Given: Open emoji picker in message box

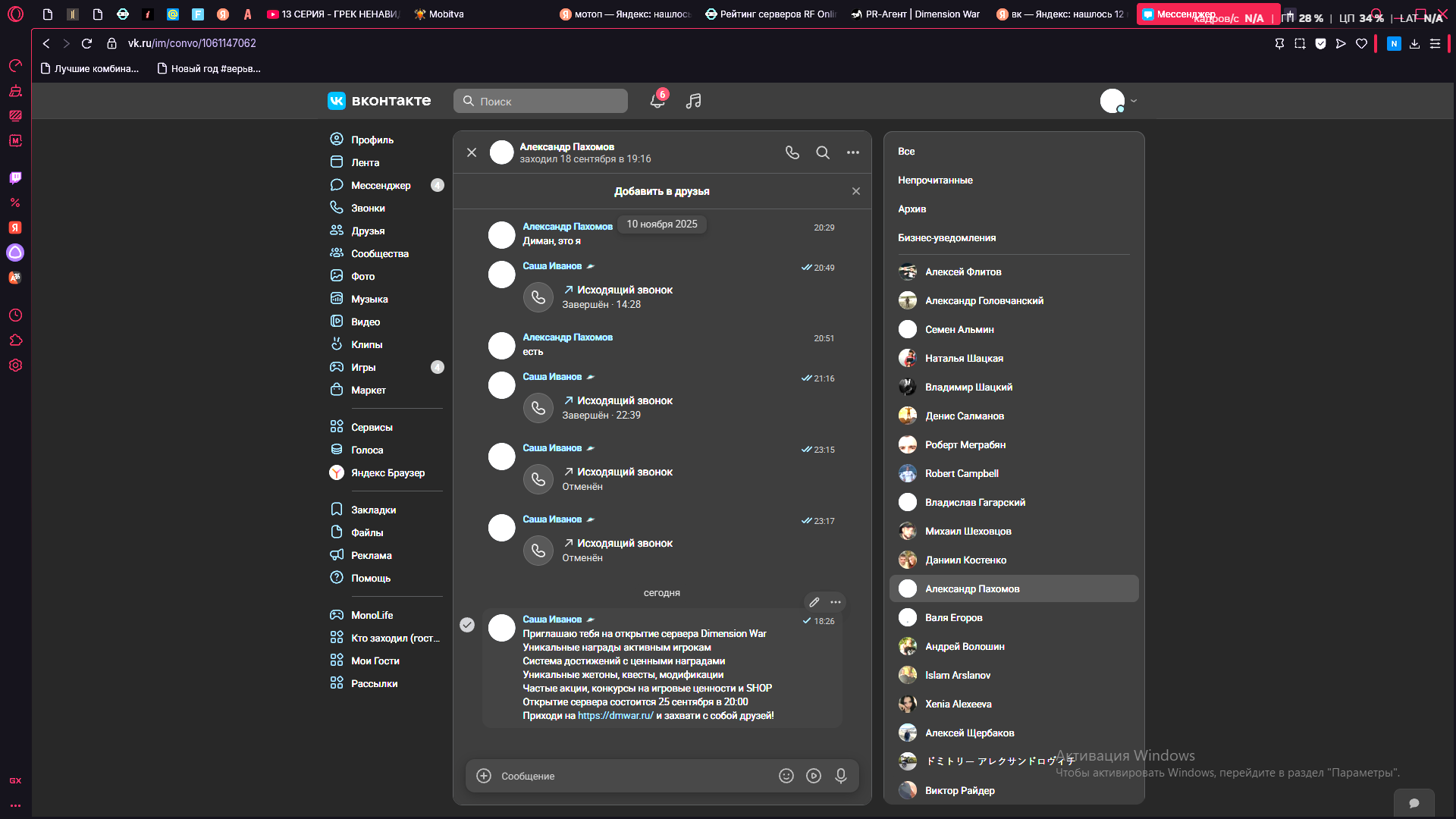Looking at the screenshot, I should (x=786, y=776).
